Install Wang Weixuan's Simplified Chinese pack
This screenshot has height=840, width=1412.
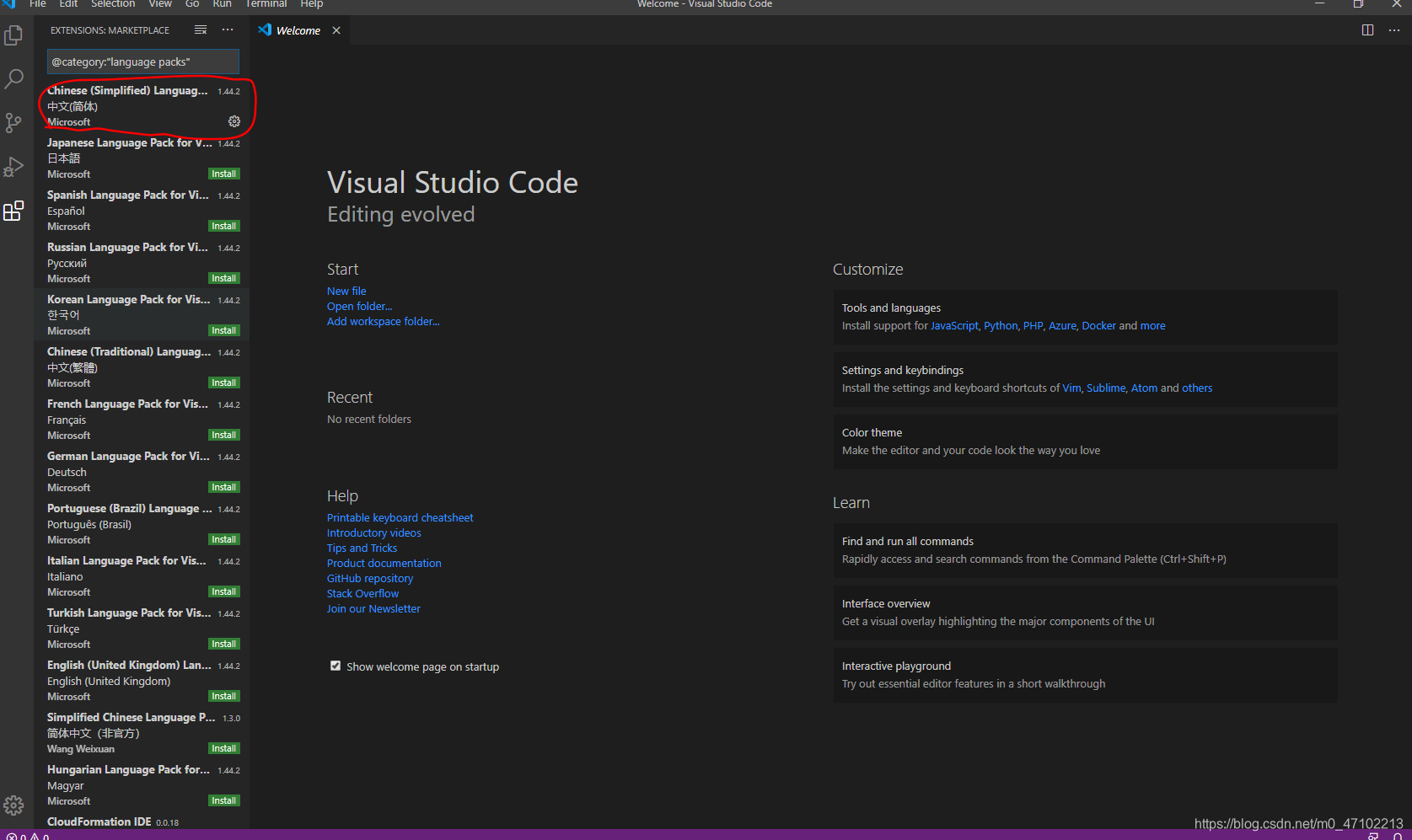(224, 748)
